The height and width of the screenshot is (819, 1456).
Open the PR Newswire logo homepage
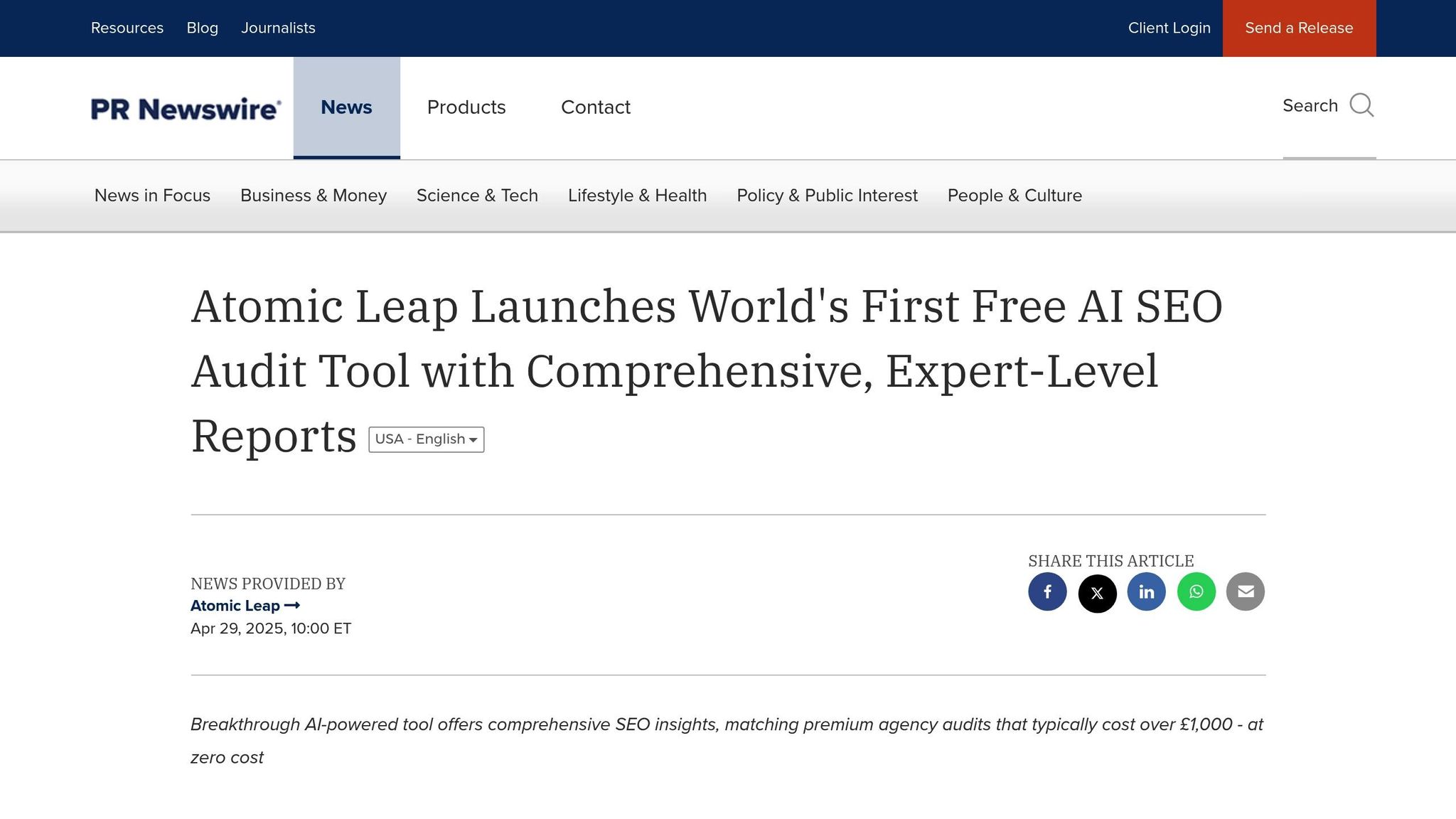(x=186, y=109)
